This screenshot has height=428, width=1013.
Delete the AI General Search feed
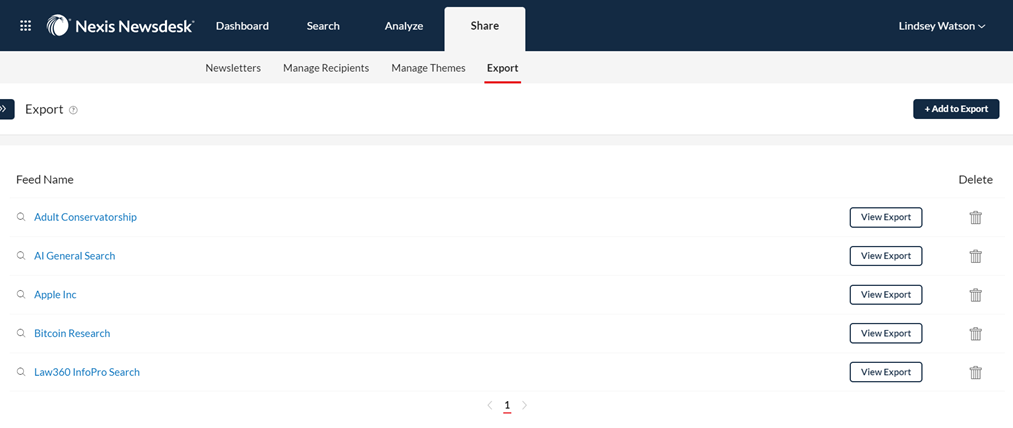[976, 256]
